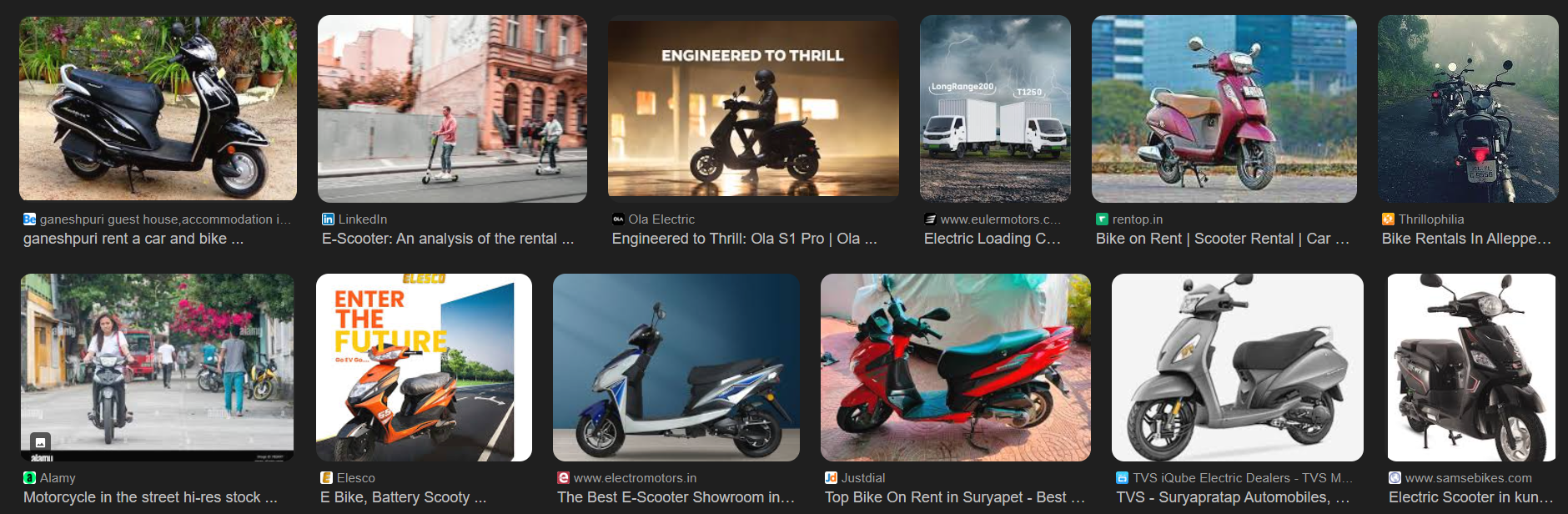Click the eulermotors favicon icon
Screen dimensions: 1568x514
click(x=930, y=219)
